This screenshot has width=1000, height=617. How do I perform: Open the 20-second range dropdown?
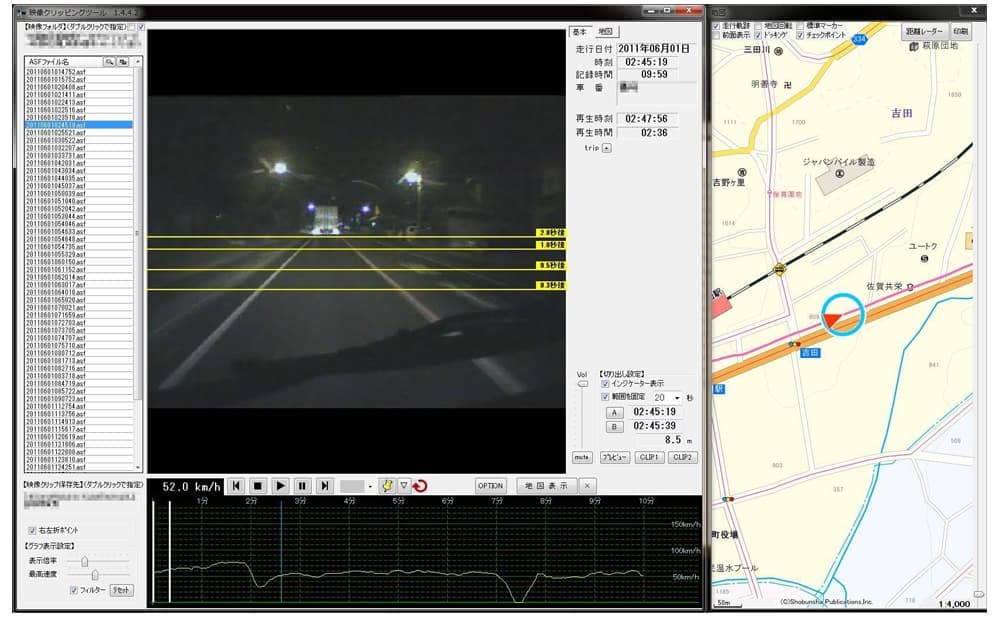tap(676, 398)
